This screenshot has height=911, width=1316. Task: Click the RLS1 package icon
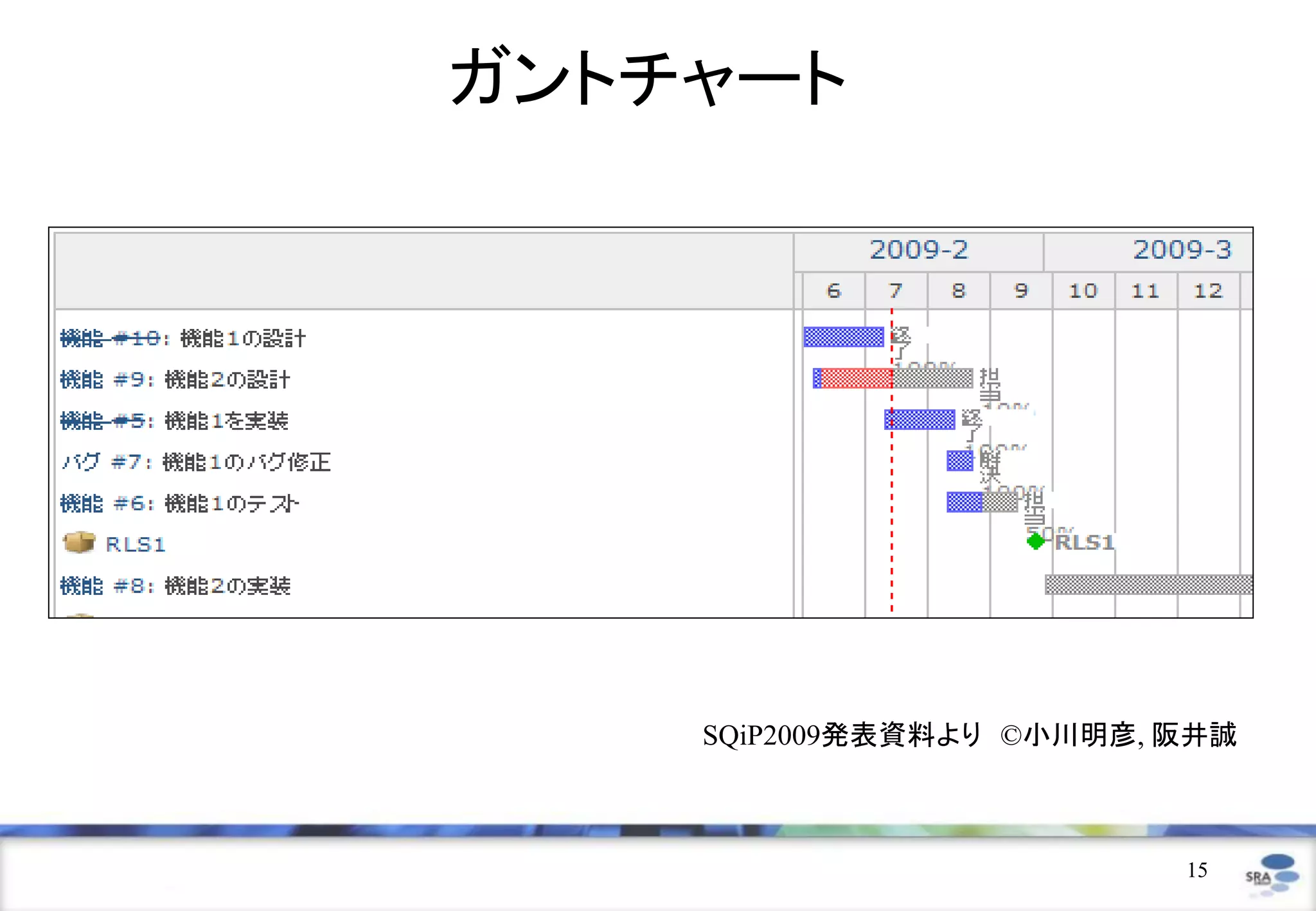point(79,542)
